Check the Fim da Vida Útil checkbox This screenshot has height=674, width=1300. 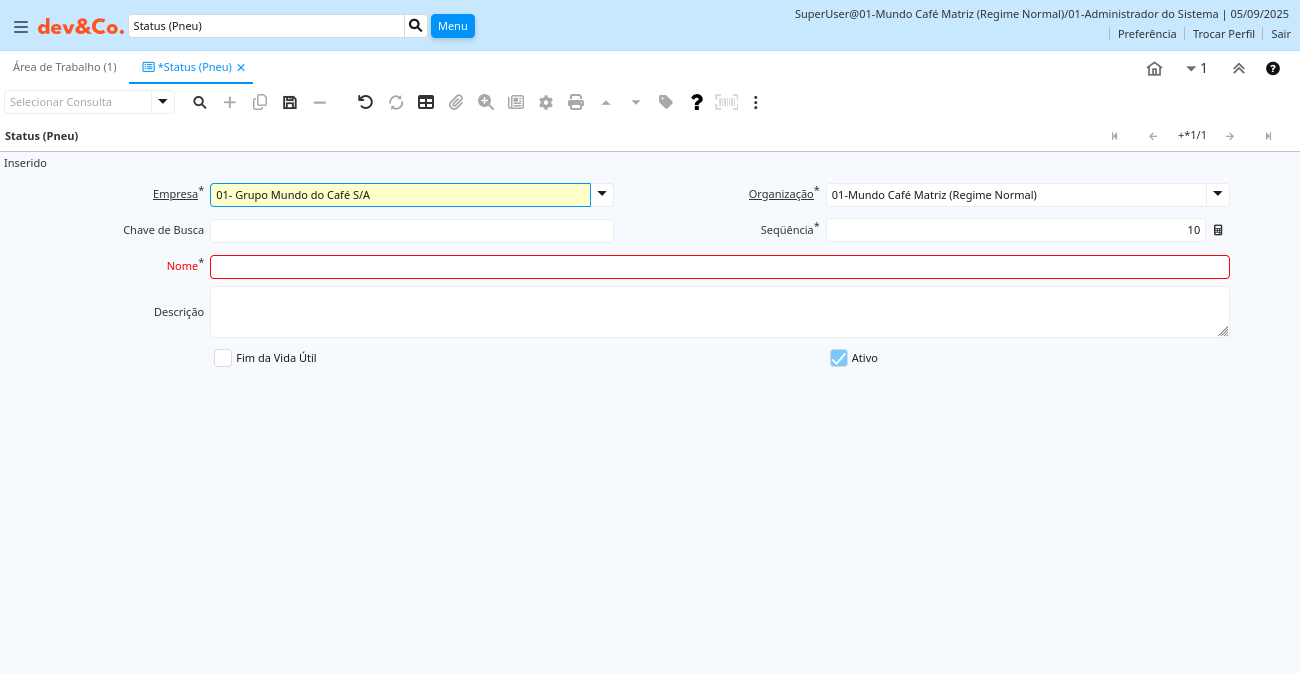223,358
